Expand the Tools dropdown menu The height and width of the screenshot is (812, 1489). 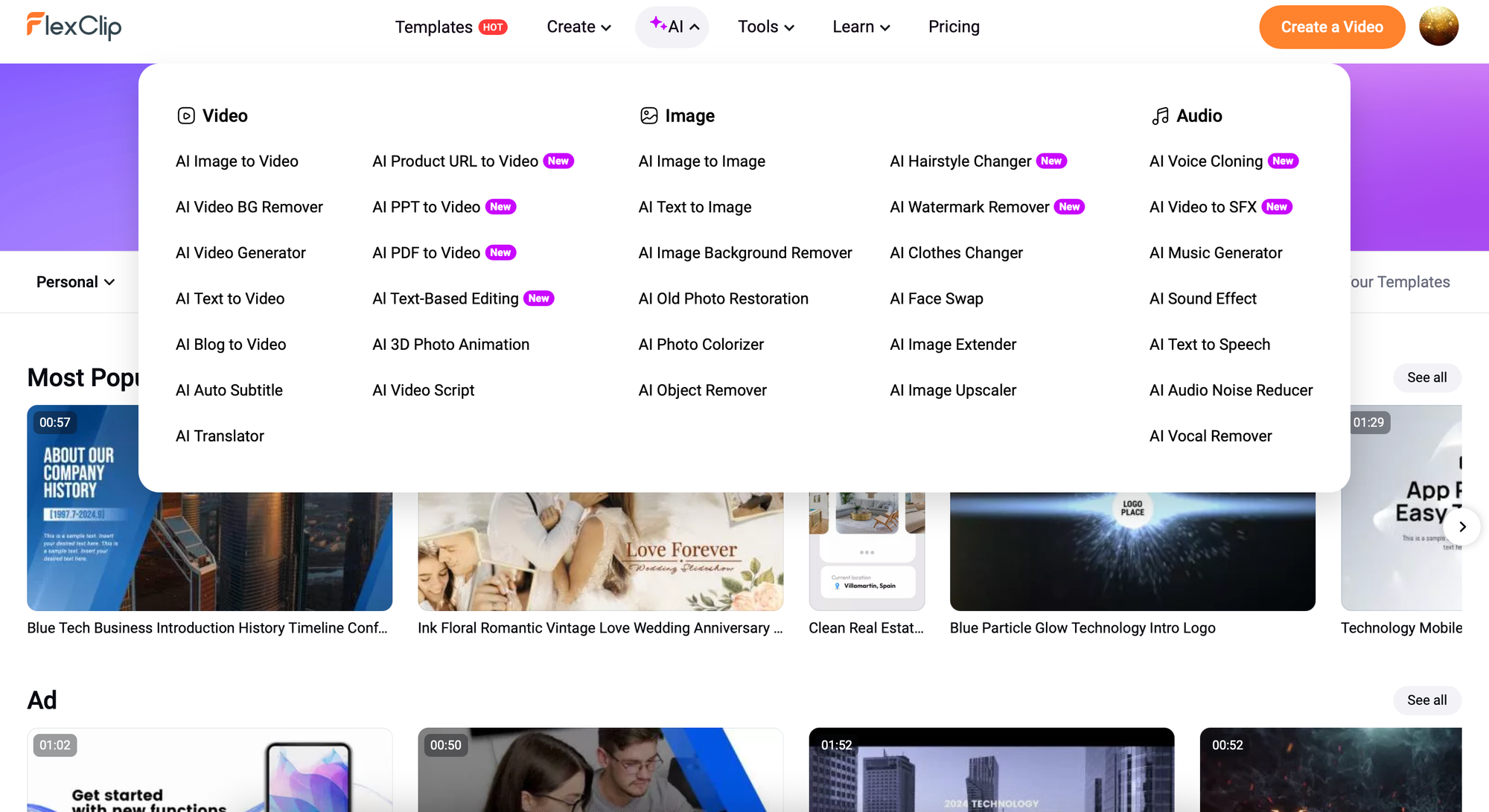766,27
